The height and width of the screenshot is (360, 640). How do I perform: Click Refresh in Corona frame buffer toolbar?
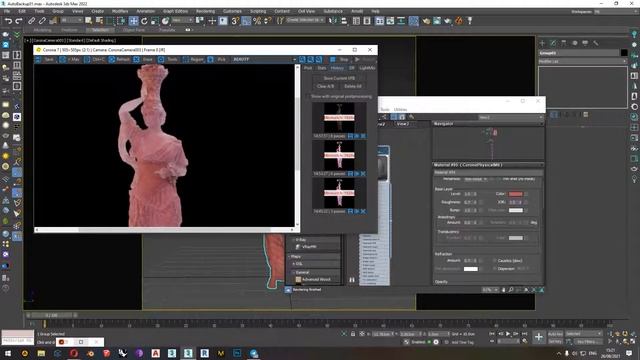tap(119, 60)
